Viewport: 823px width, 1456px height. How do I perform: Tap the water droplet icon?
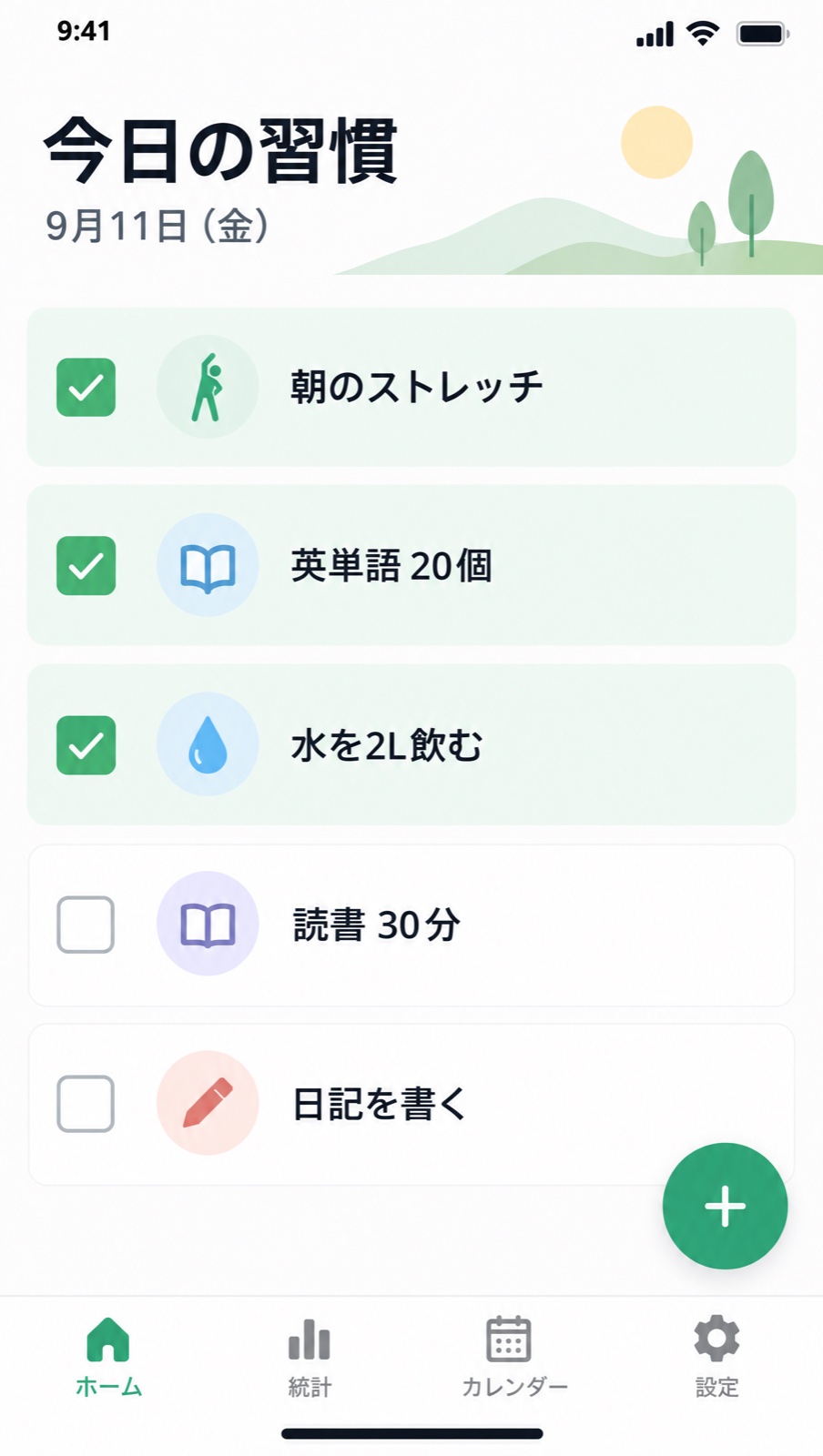point(208,744)
